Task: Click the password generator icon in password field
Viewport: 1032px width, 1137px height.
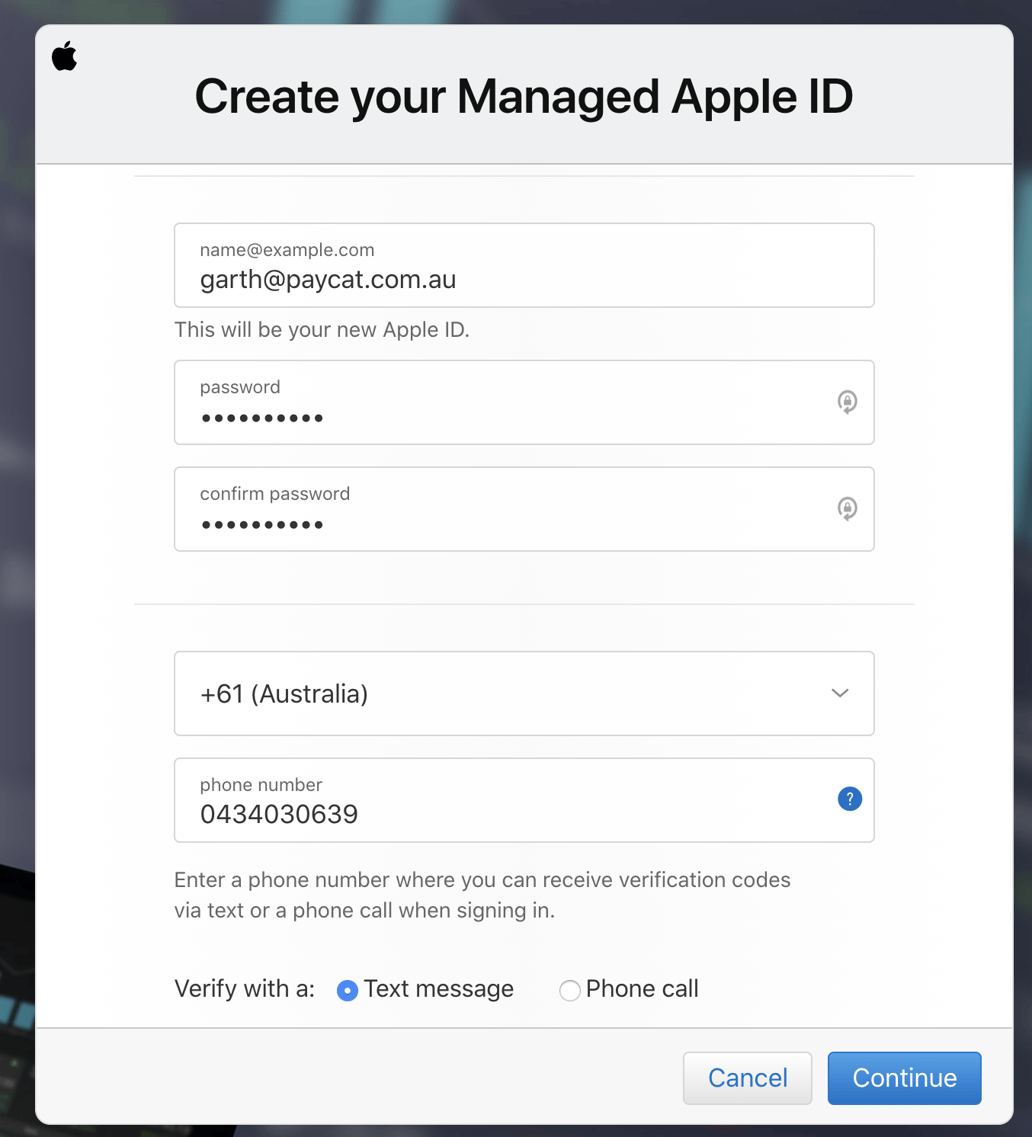Action: coord(847,402)
